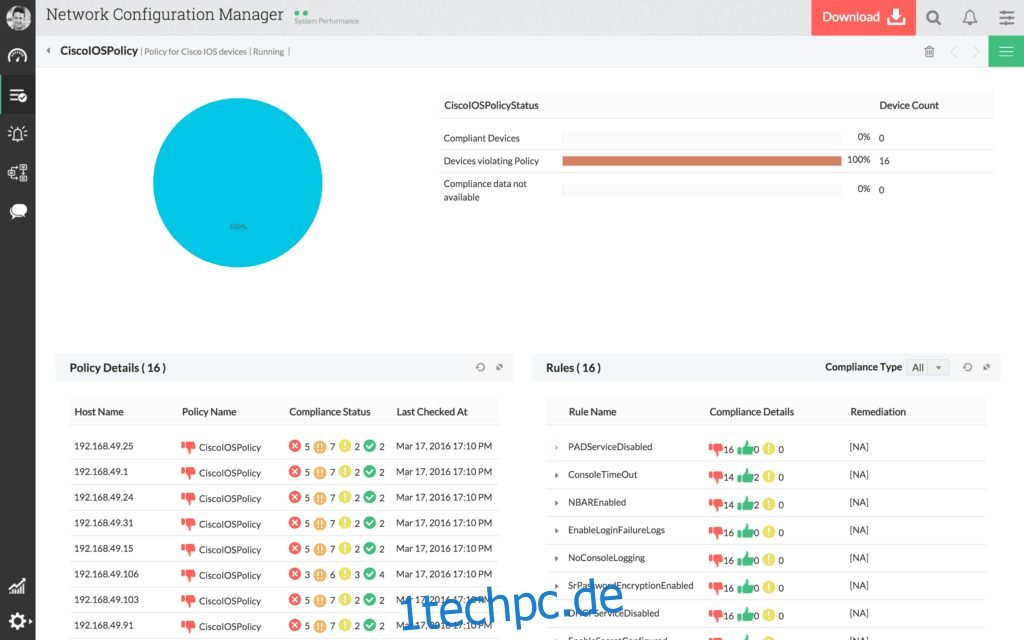Go to previous policy arrow

click(x=953, y=52)
